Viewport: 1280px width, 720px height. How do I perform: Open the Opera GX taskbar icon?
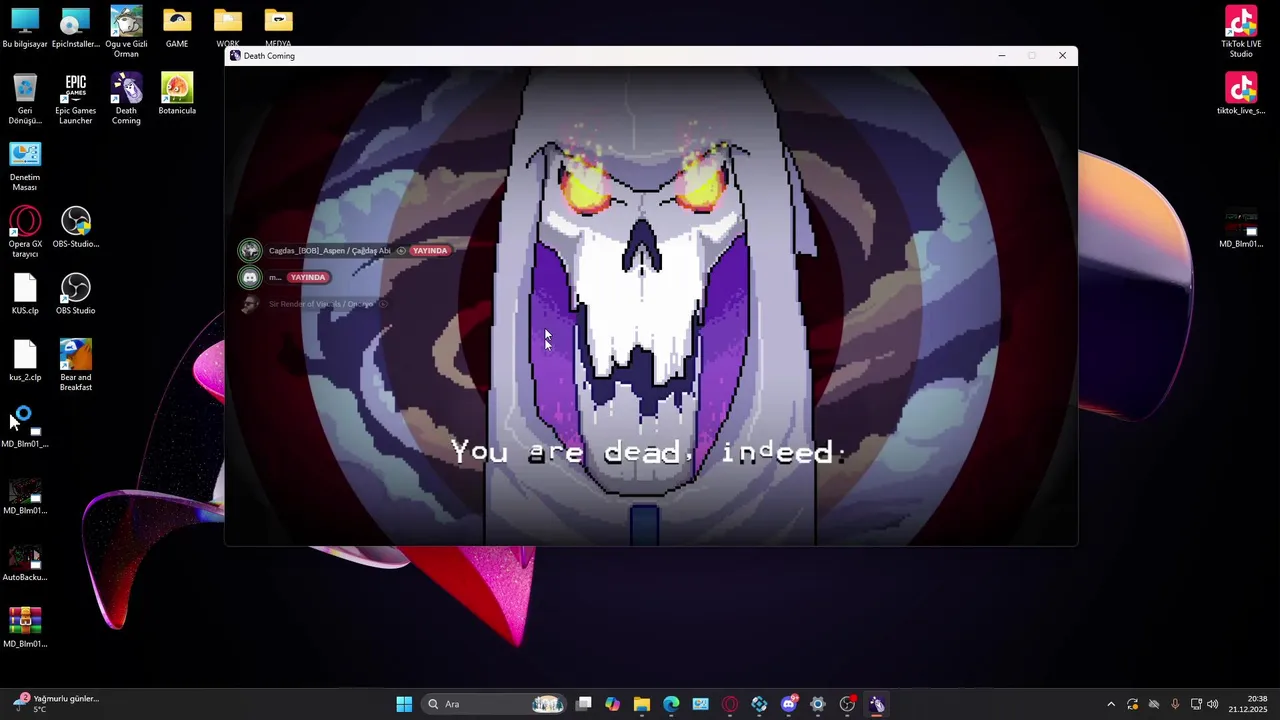[x=730, y=704]
